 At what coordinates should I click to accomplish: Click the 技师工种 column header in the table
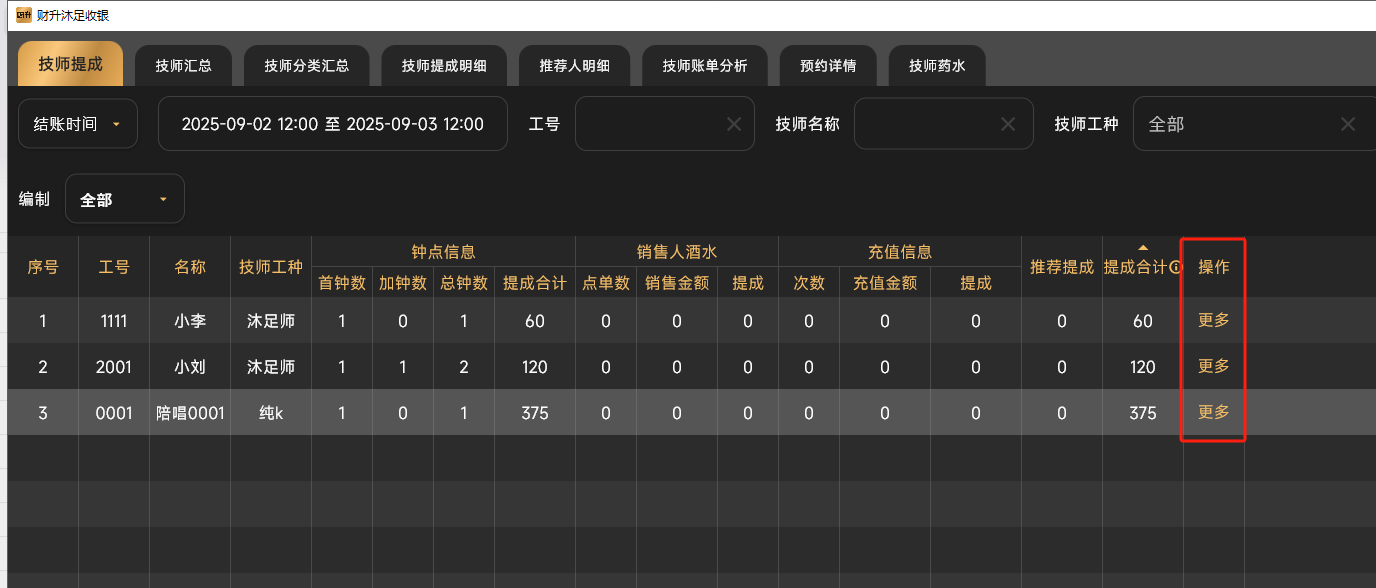pyautogui.click(x=271, y=267)
